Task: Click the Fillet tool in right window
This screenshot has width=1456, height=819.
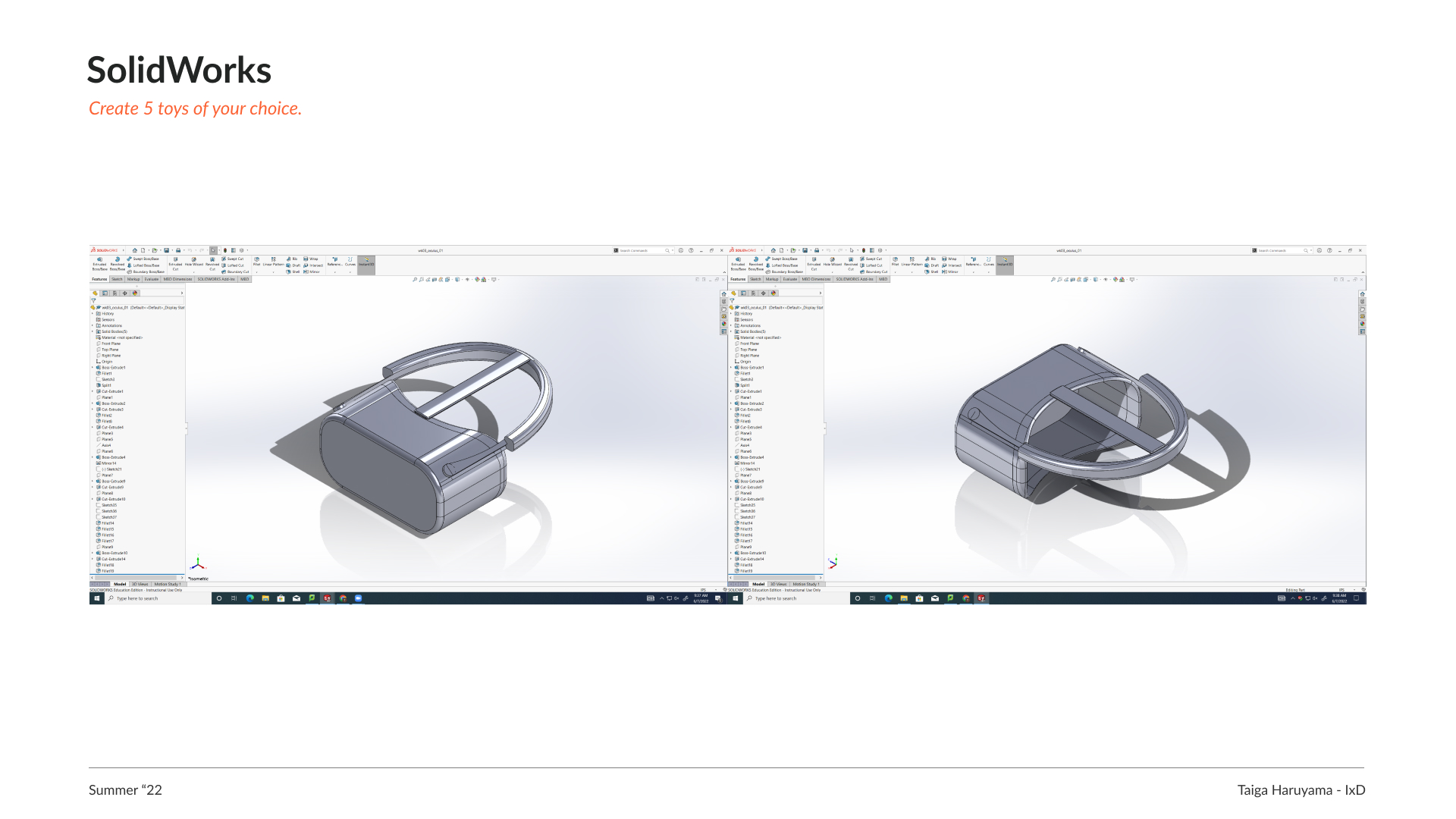Action: (895, 262)
